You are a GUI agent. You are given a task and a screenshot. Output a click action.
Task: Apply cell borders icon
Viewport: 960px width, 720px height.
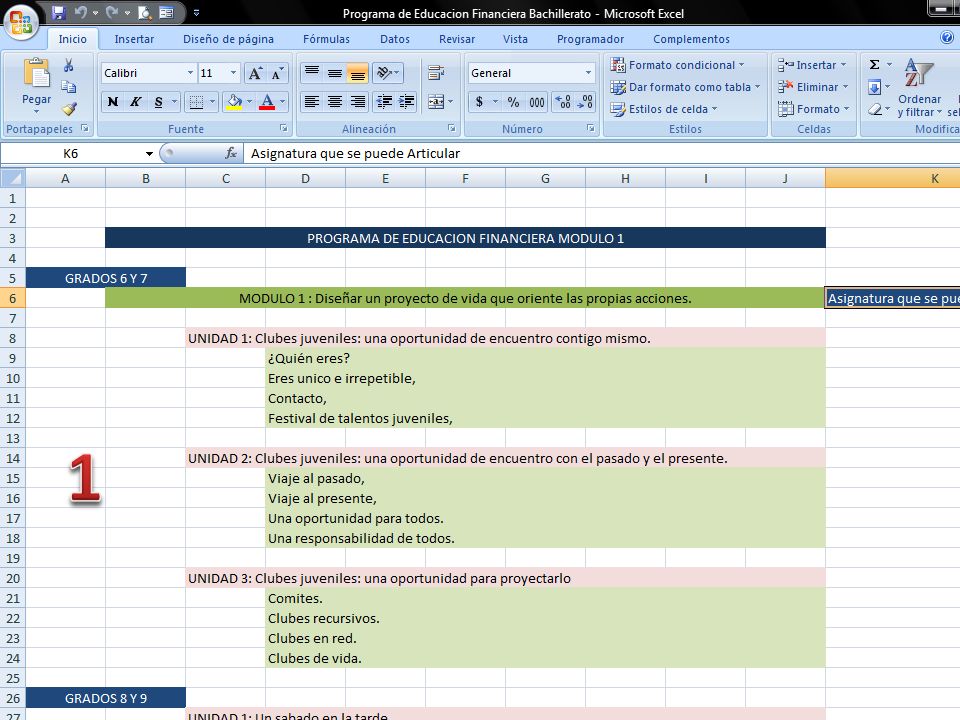(196, 102)
